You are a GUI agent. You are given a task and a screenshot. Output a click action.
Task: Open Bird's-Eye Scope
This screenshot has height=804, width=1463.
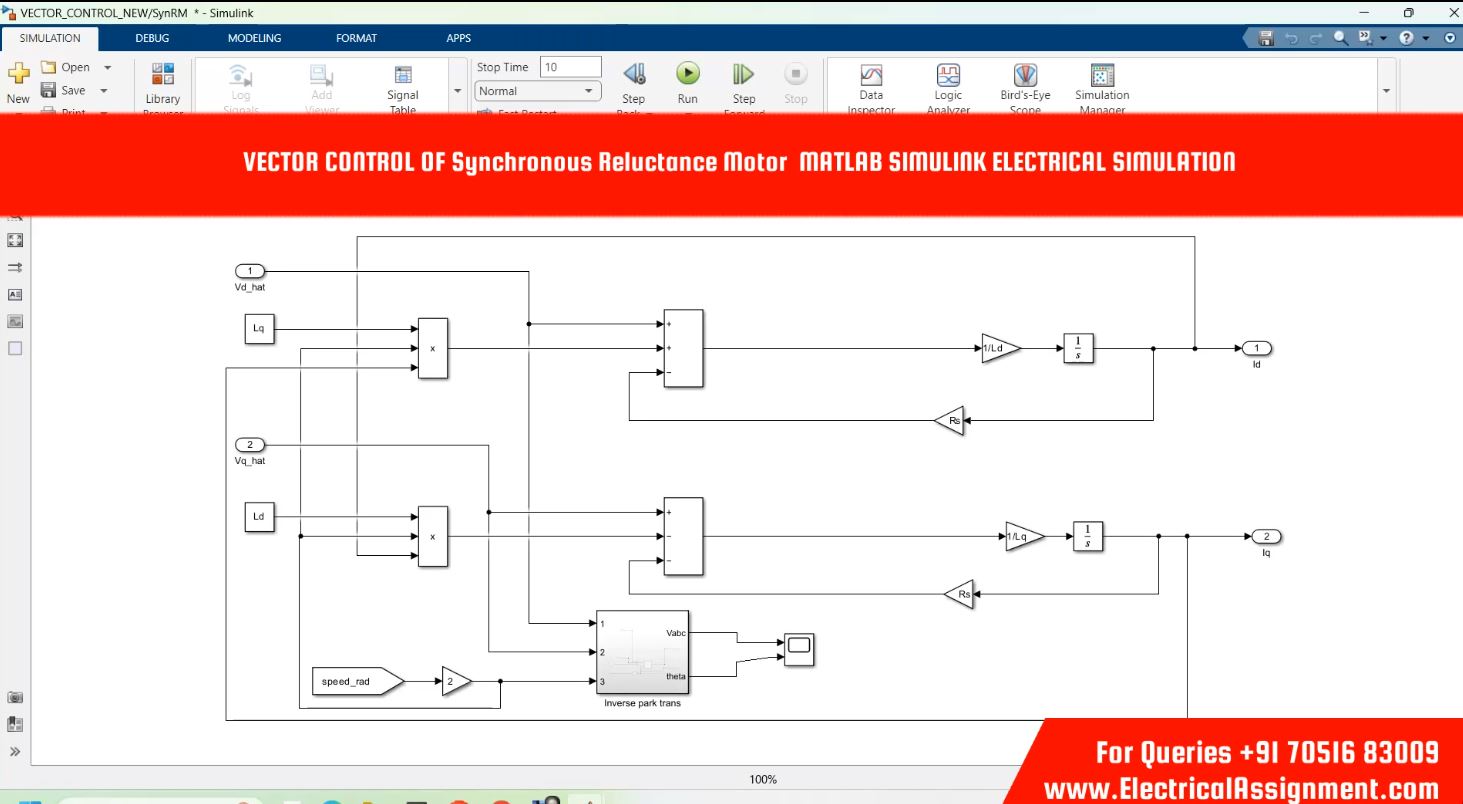pos(1024,75)
